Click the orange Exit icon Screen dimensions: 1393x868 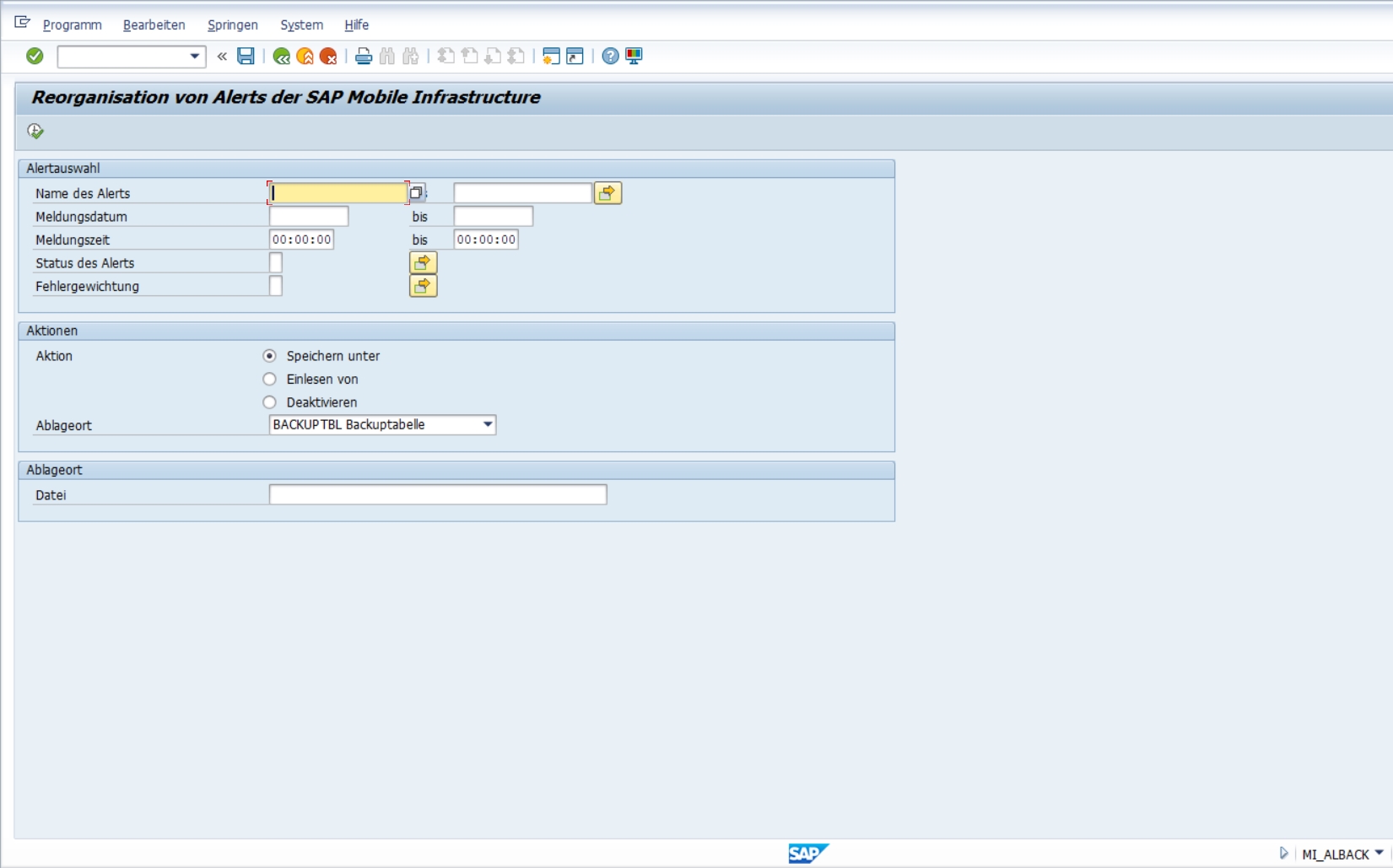pos(305,57)
